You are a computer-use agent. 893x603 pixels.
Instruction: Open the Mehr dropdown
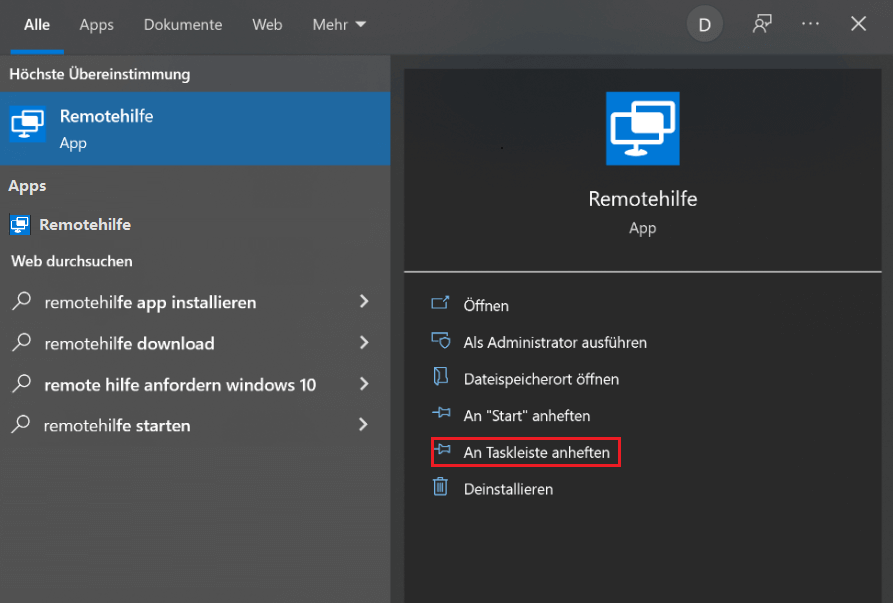click(x=339, y=25)
